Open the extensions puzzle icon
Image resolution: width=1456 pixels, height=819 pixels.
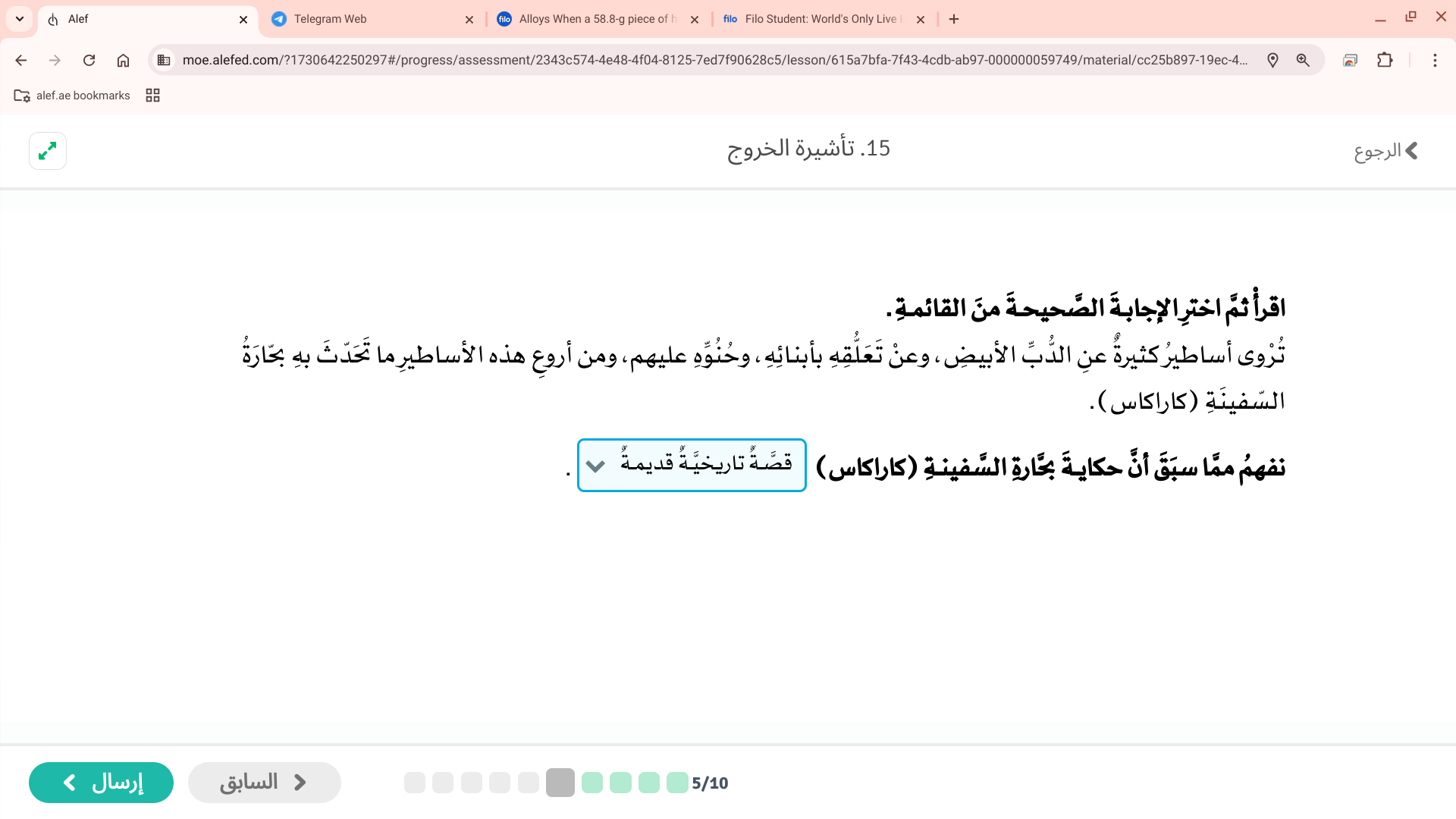[1385, 60]
